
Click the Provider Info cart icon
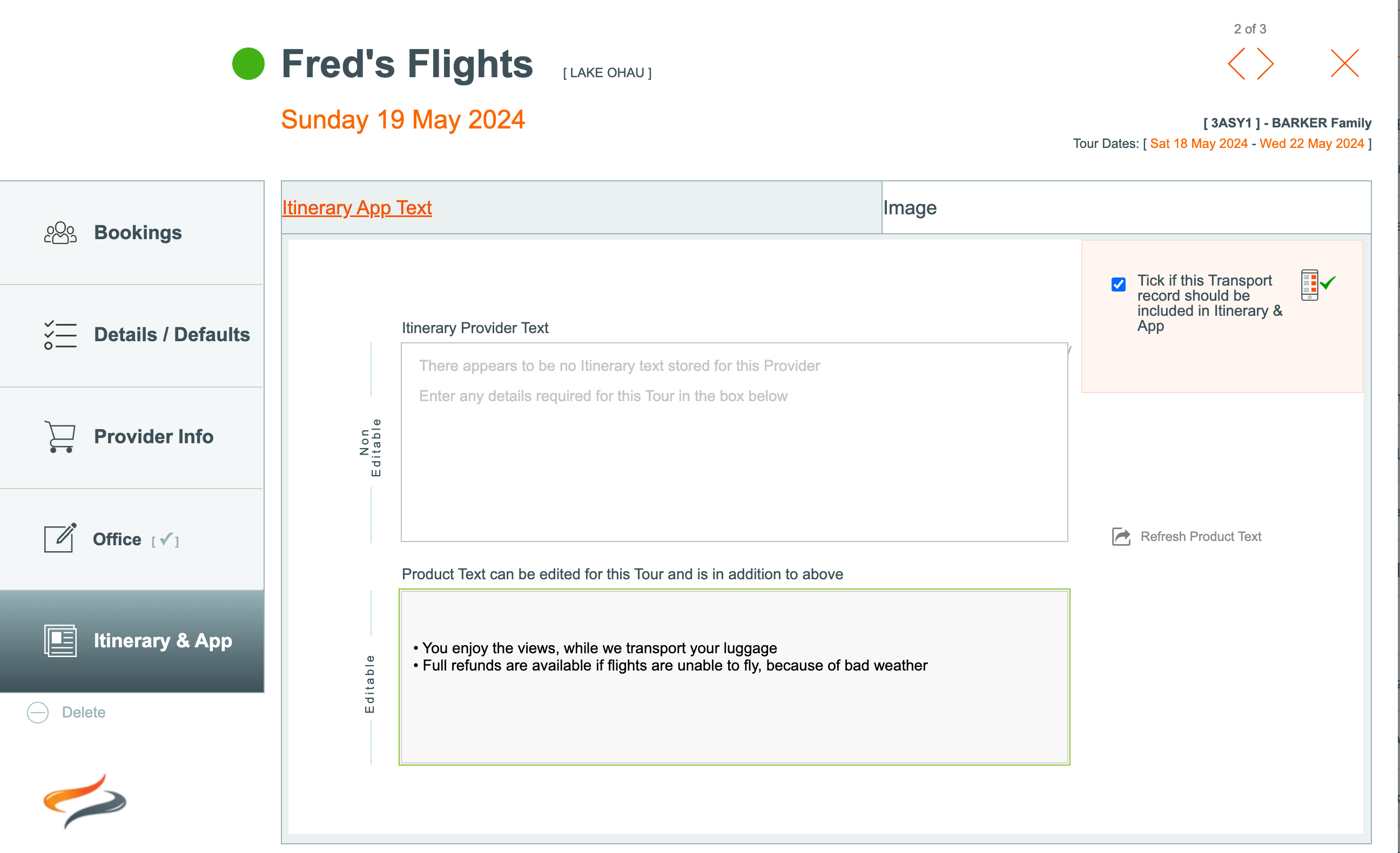(60, 436)
